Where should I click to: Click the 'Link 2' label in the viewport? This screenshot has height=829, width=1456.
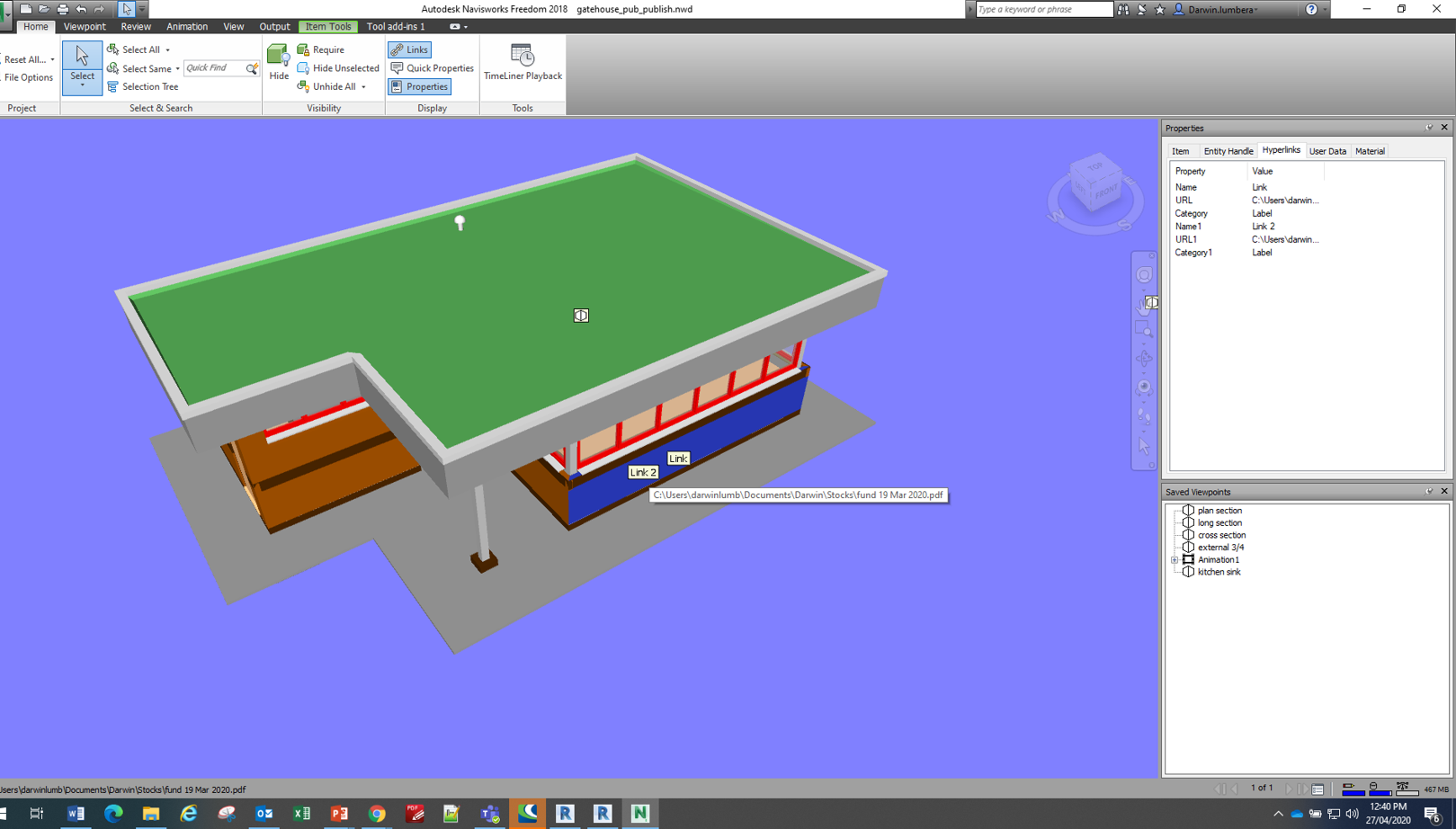(x=643, y=472)
